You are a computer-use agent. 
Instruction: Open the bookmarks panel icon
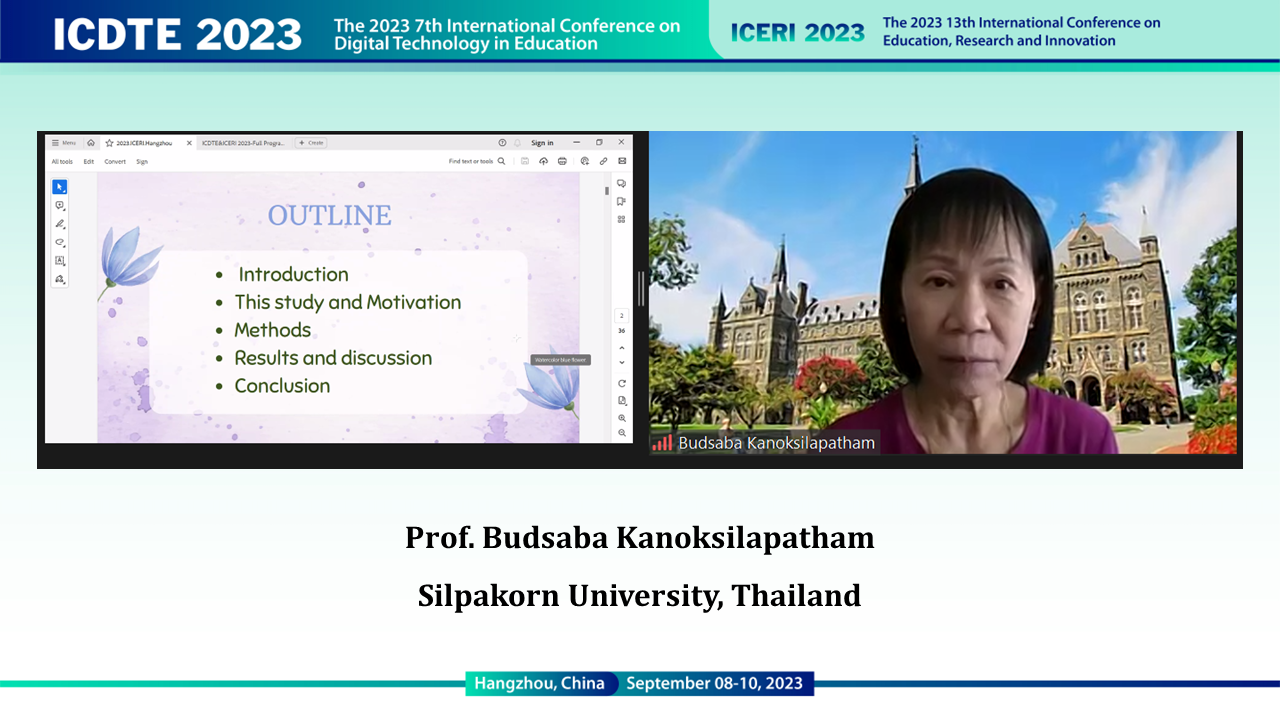click(621, 201)
